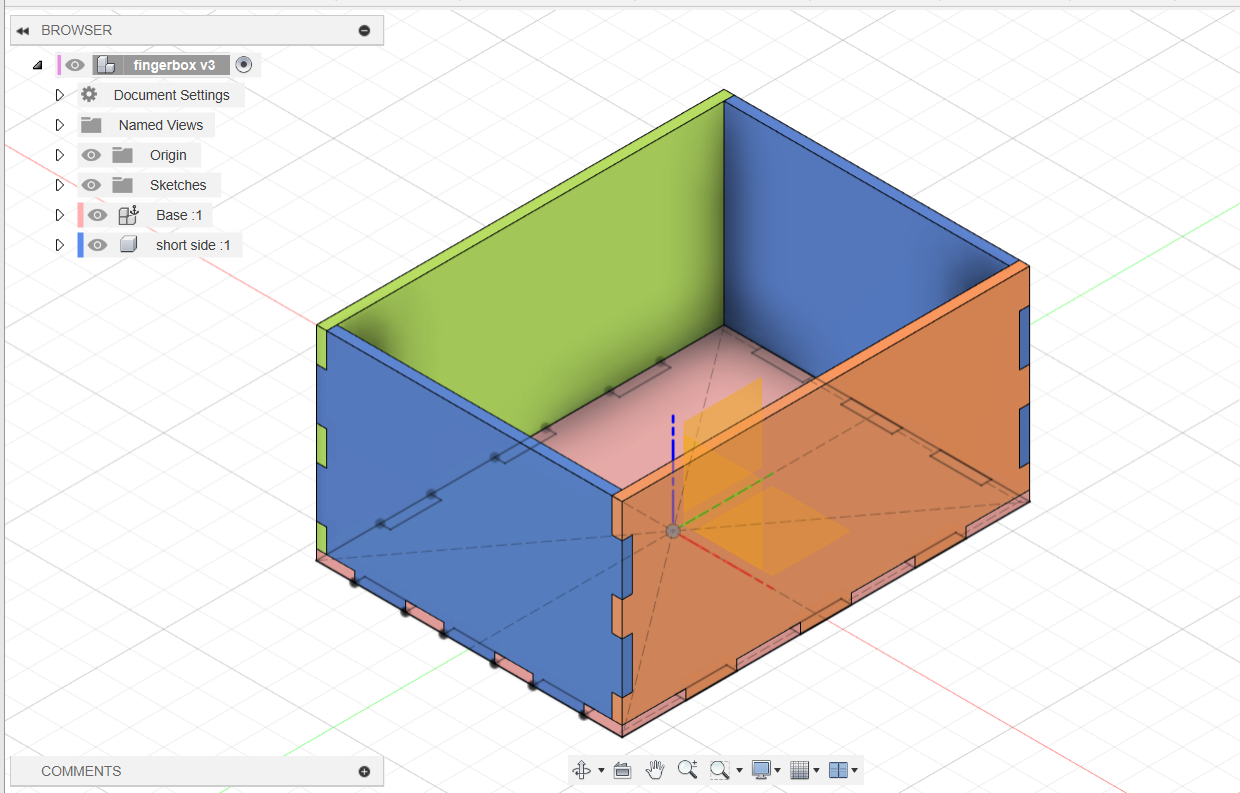Click the Named Views folder icon

[92, 125]
